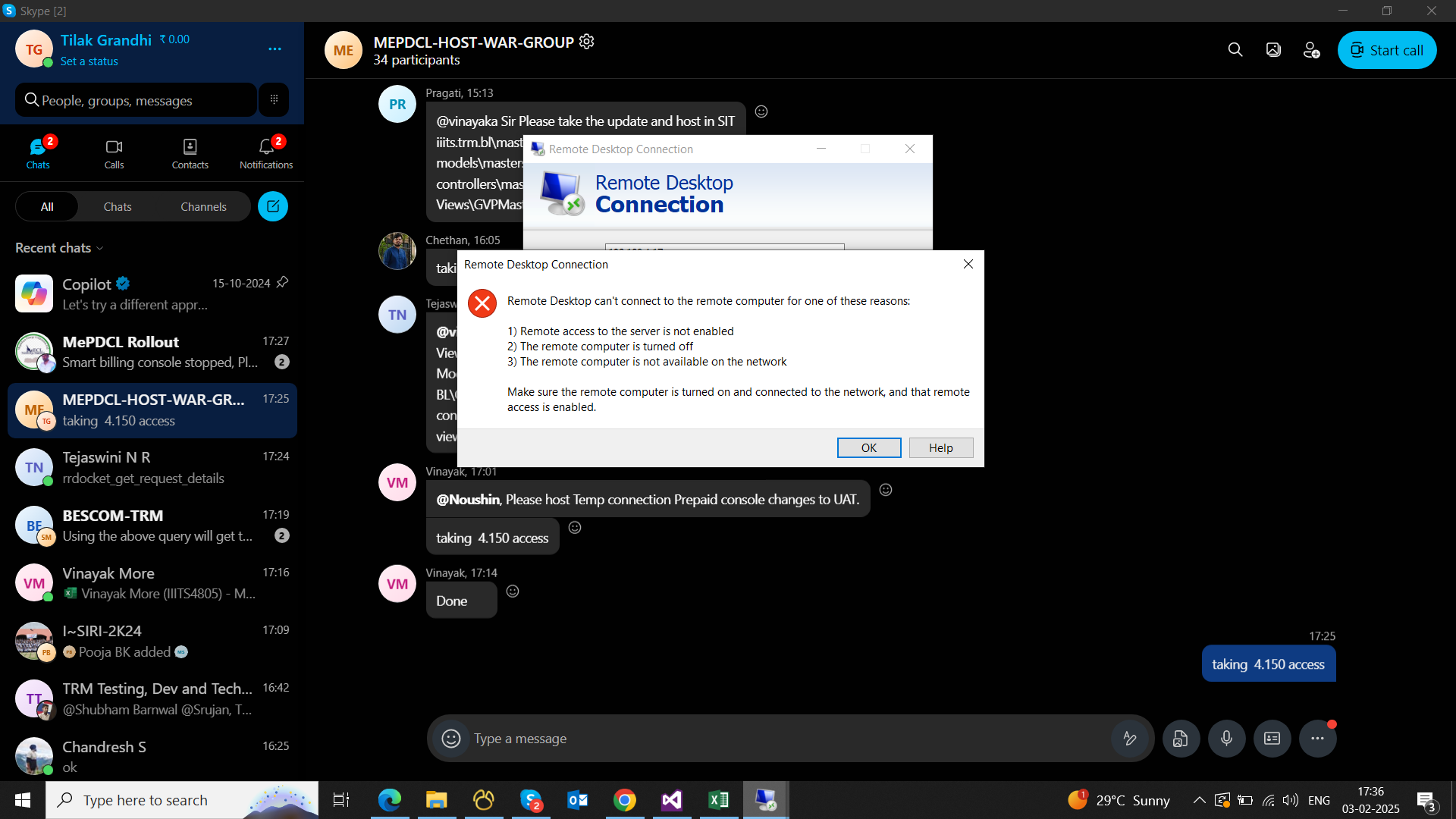Open the chat gallery icon

pos(1273,50)
